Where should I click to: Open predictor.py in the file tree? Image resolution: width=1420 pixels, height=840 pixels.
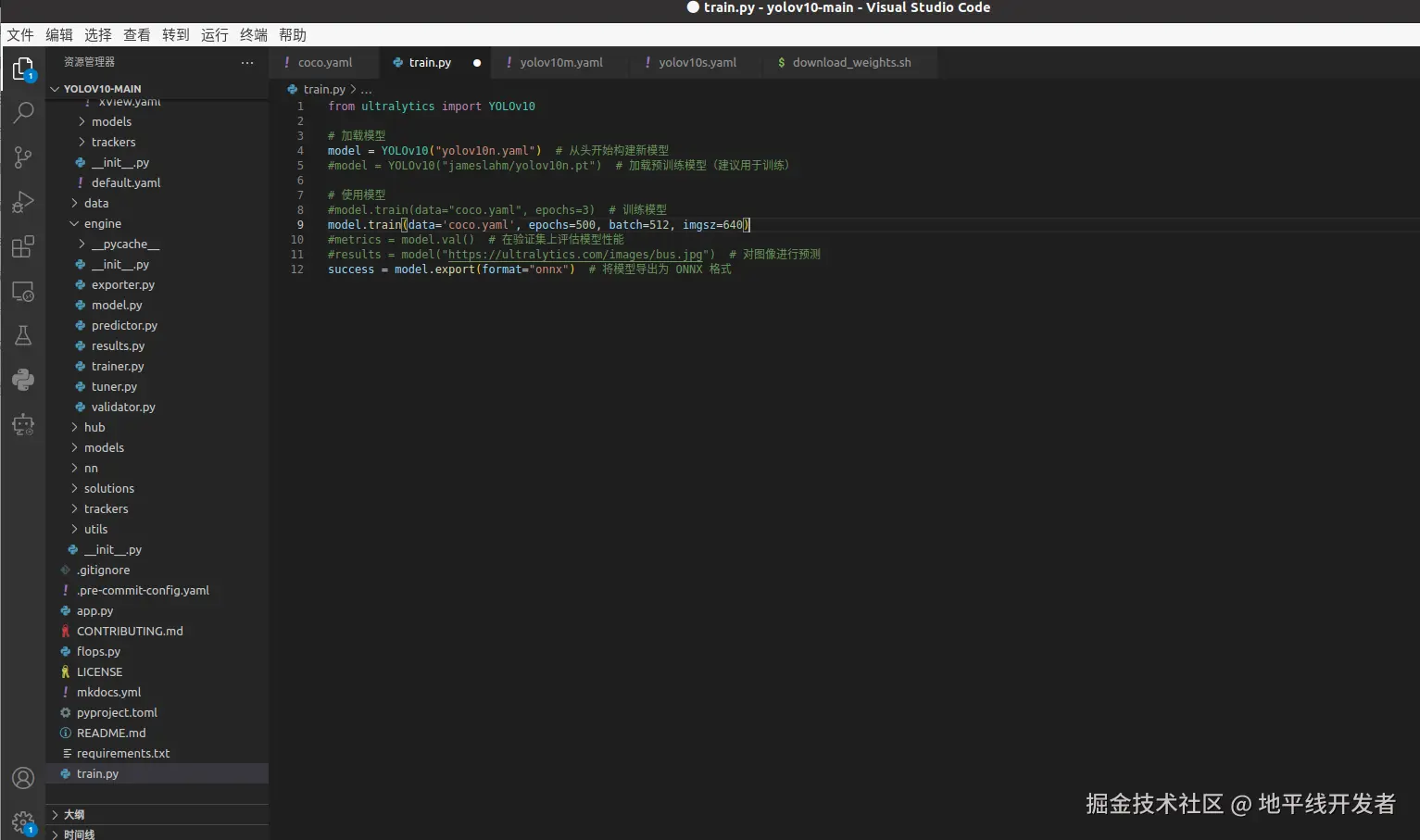point(124,326)
